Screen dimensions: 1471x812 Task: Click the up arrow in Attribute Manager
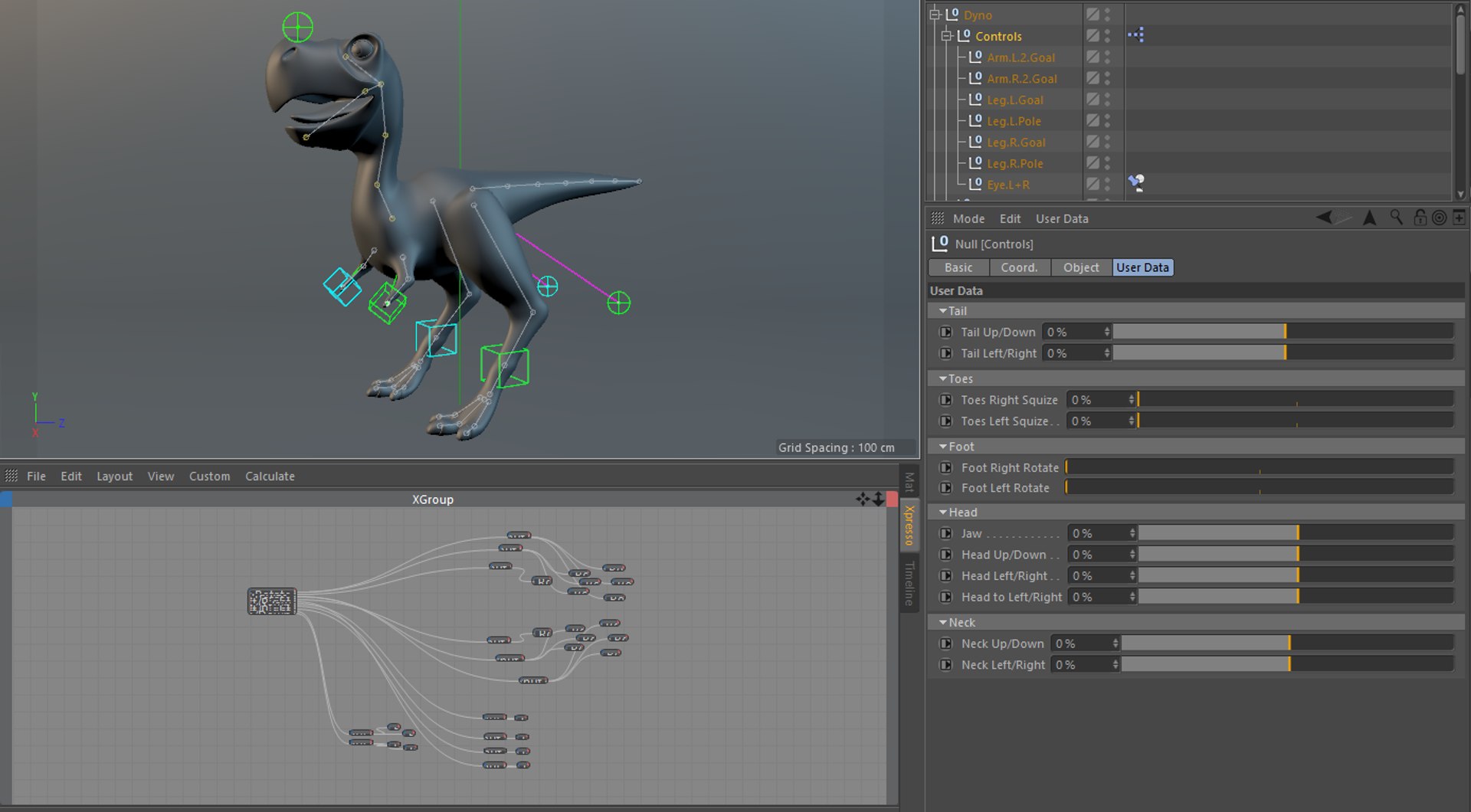point(1370,218)
